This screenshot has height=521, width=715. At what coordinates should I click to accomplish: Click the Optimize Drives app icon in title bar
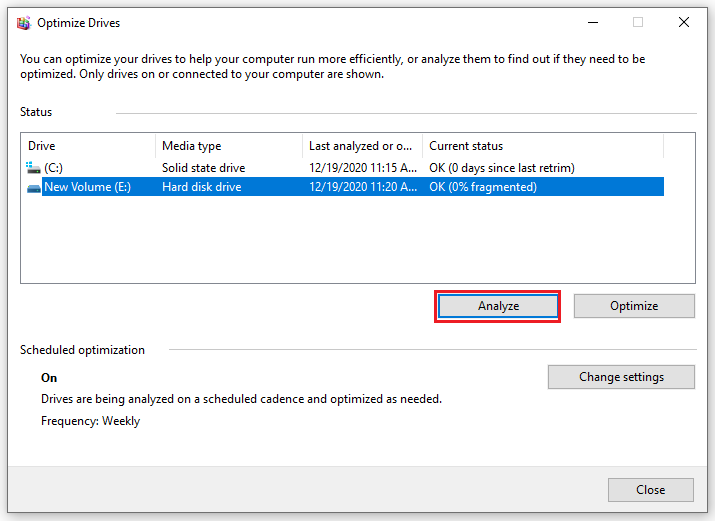(x=23, y=22)
